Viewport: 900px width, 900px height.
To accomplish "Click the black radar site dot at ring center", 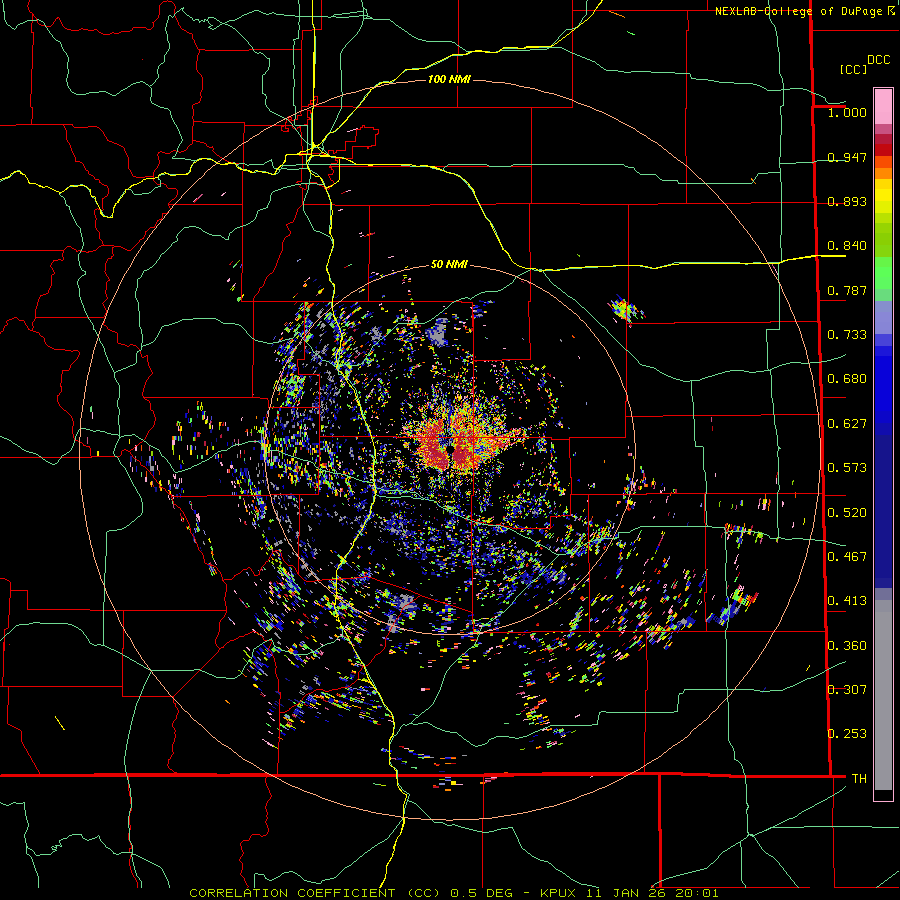I will tap(451, 451).
